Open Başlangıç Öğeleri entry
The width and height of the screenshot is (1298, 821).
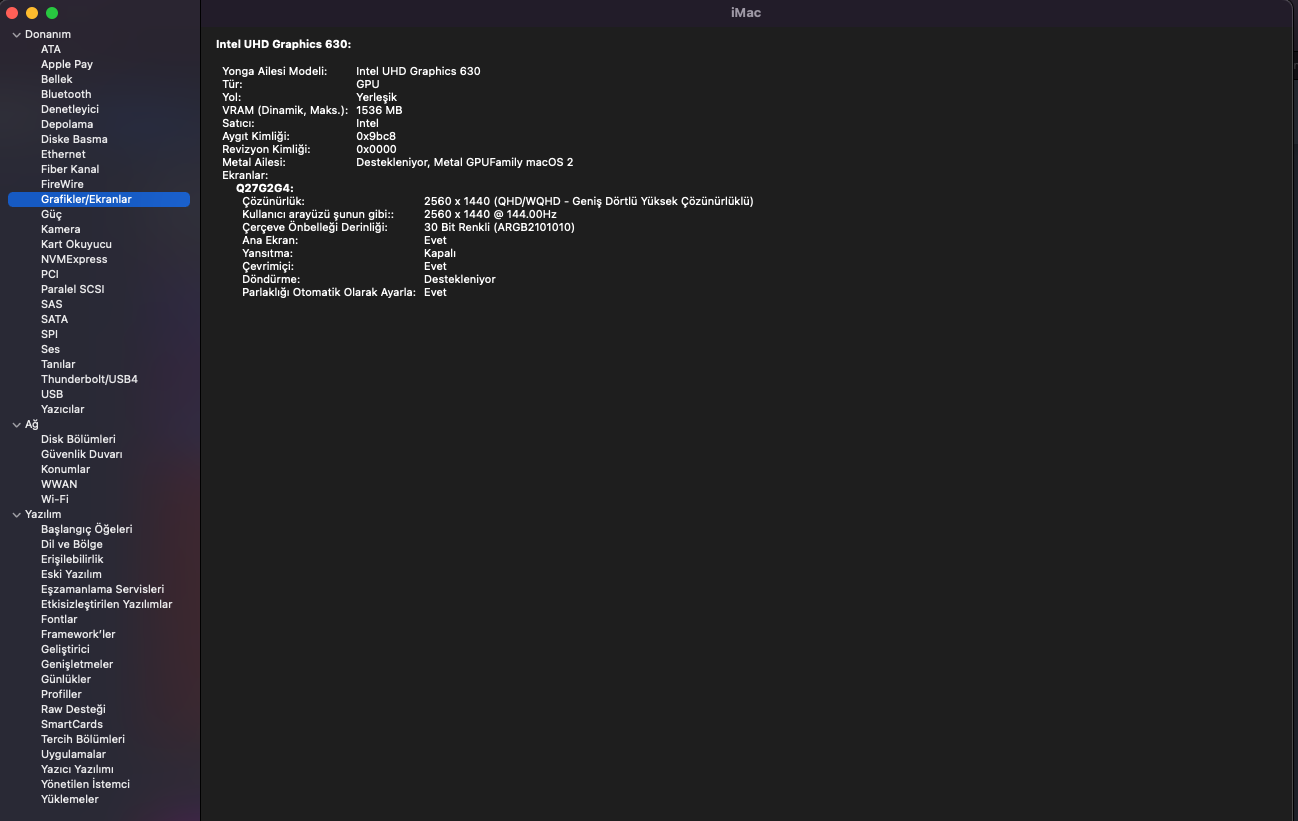click(x=87, y=529)
